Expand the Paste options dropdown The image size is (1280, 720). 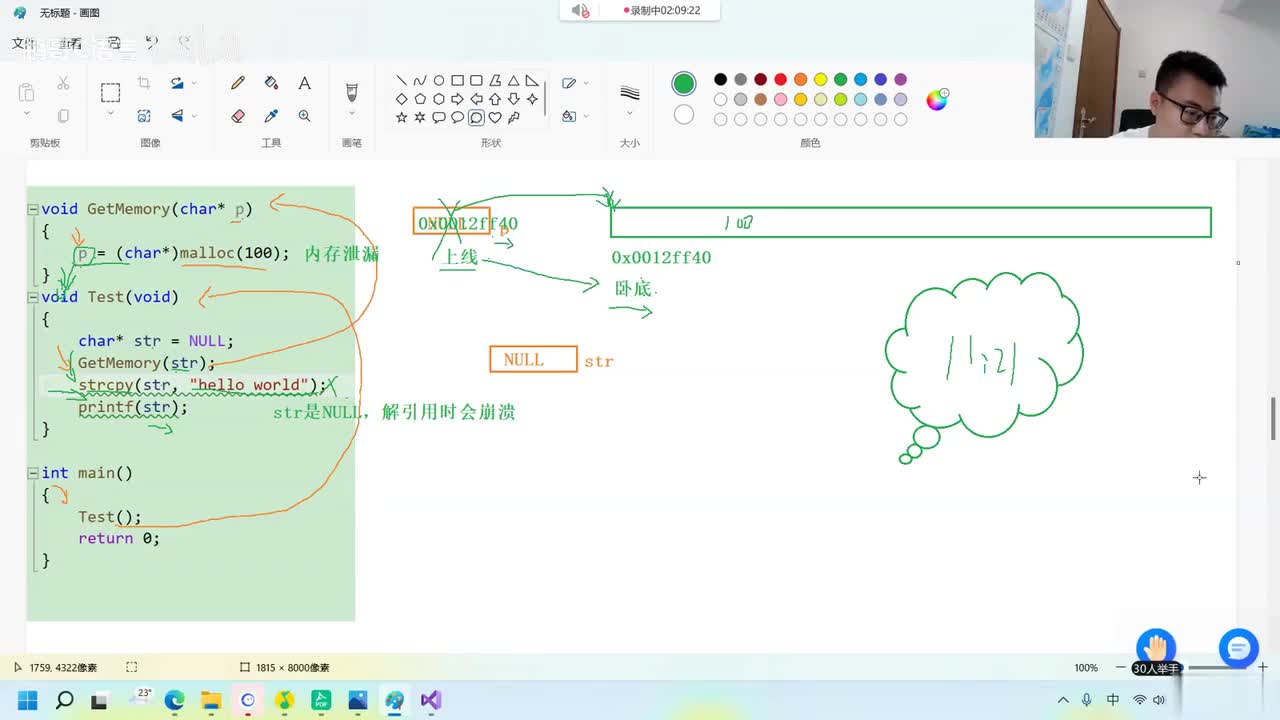click(x=26, y=114)
